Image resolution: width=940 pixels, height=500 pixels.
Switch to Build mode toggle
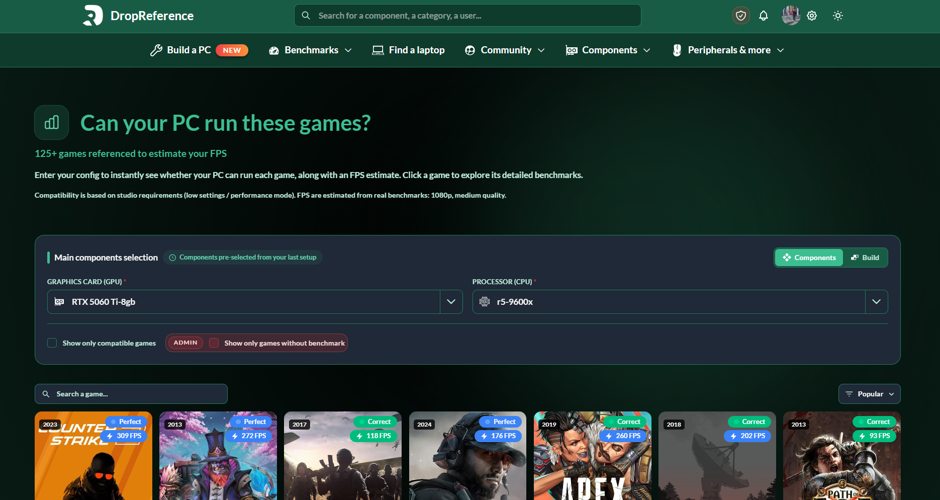tap(865, 257)
